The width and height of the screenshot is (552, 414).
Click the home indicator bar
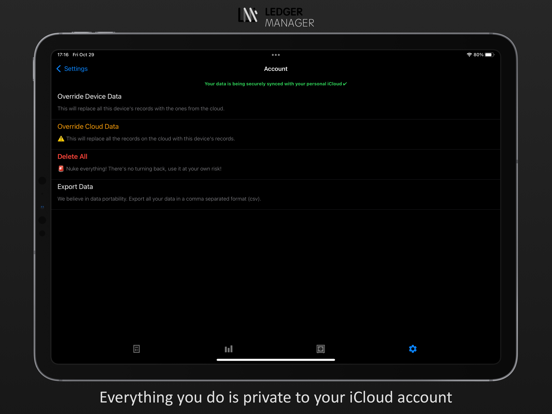276,360
